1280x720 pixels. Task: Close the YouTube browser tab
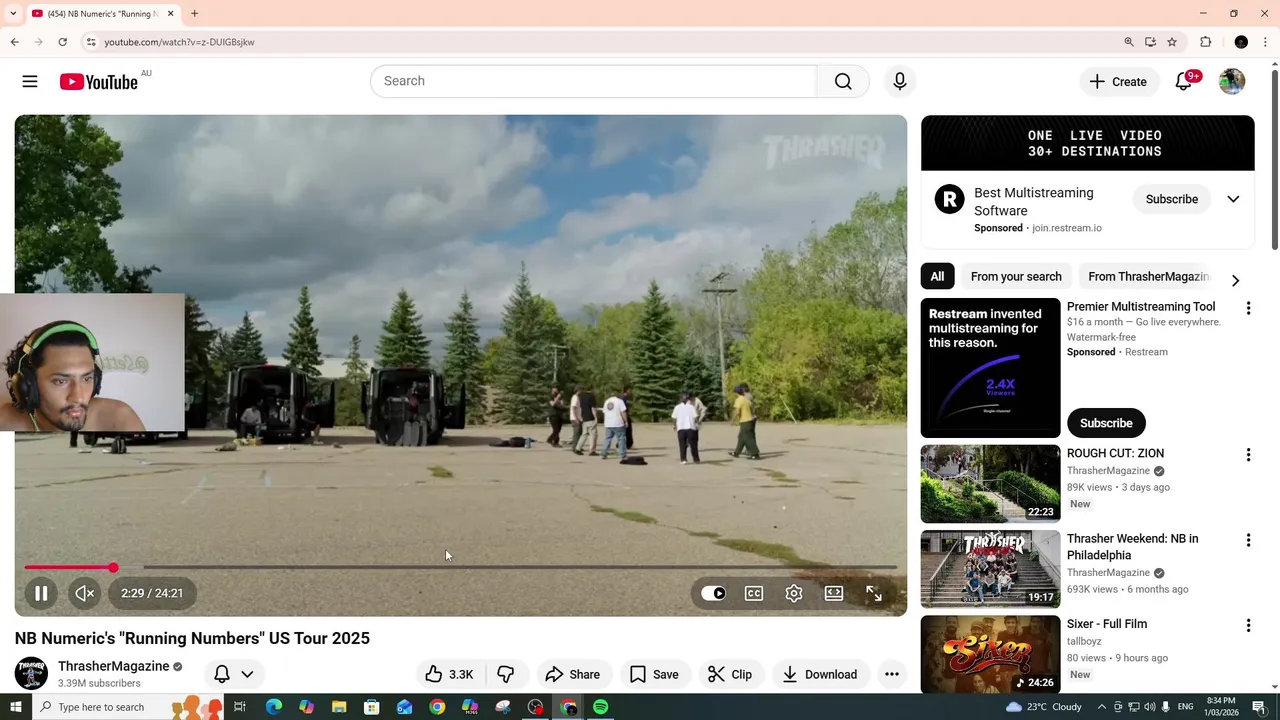point(170,13)
